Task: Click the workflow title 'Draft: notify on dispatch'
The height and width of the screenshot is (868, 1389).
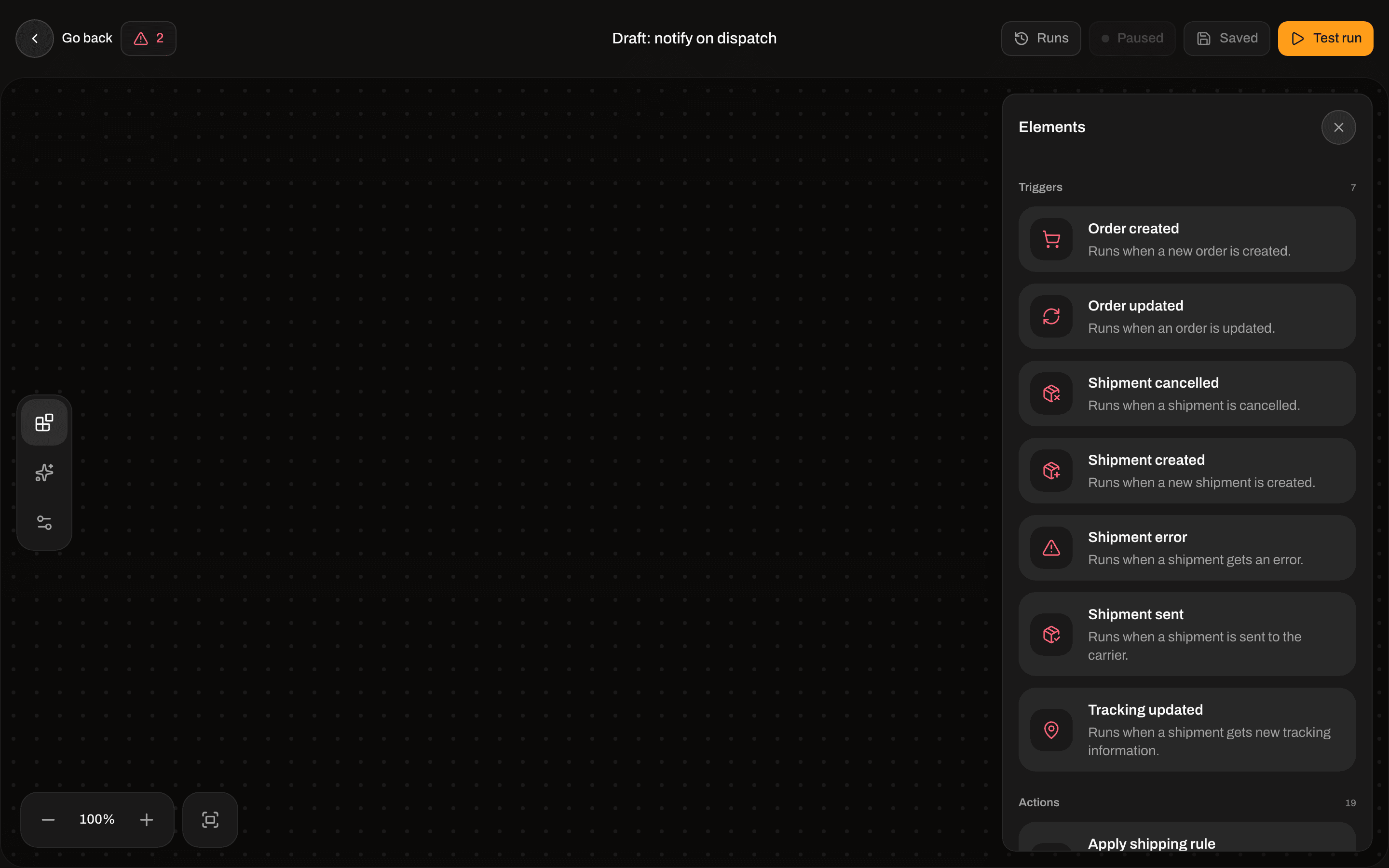Action: 694,39
